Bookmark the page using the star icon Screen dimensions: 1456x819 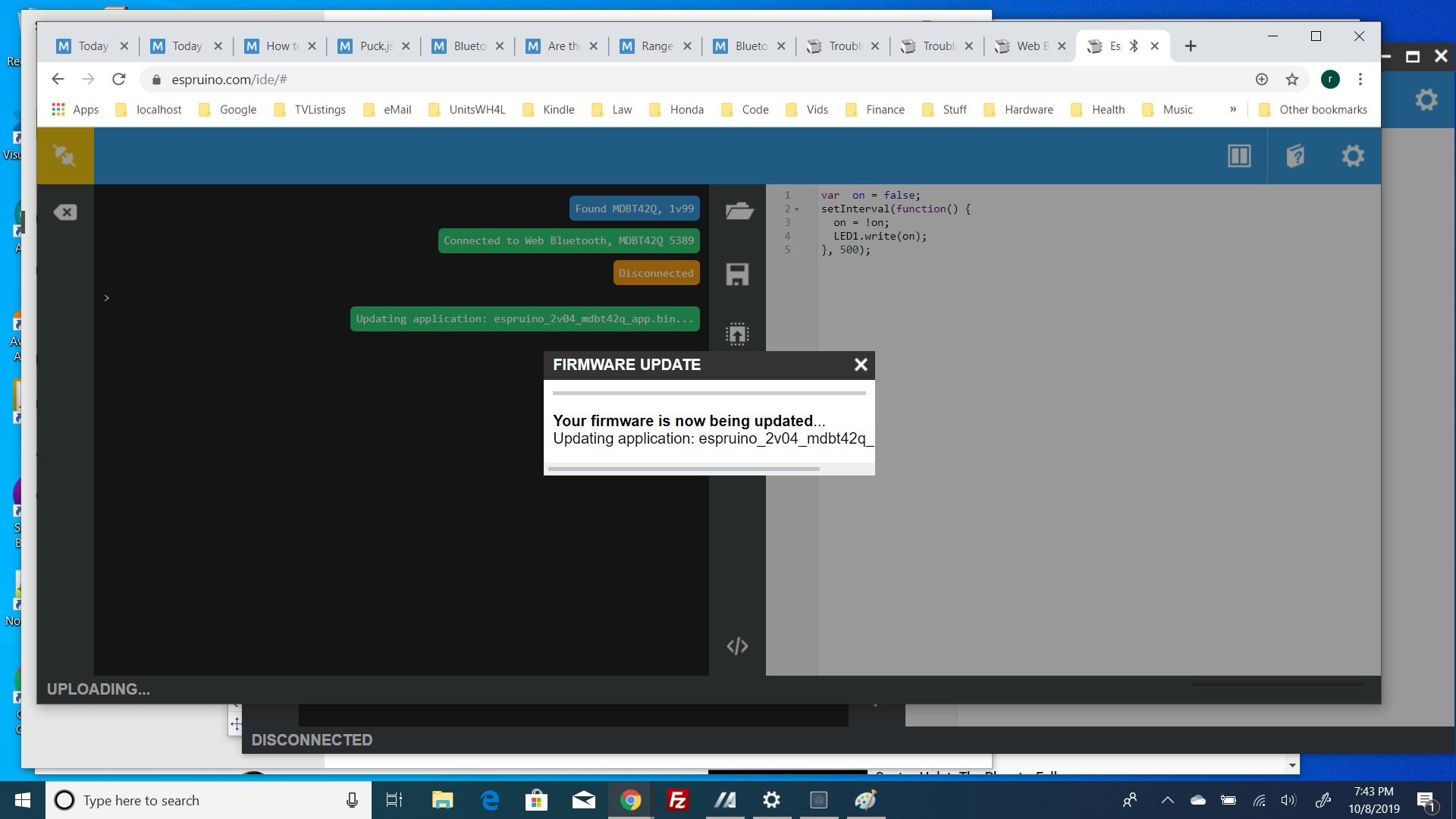pos(1291,79)
